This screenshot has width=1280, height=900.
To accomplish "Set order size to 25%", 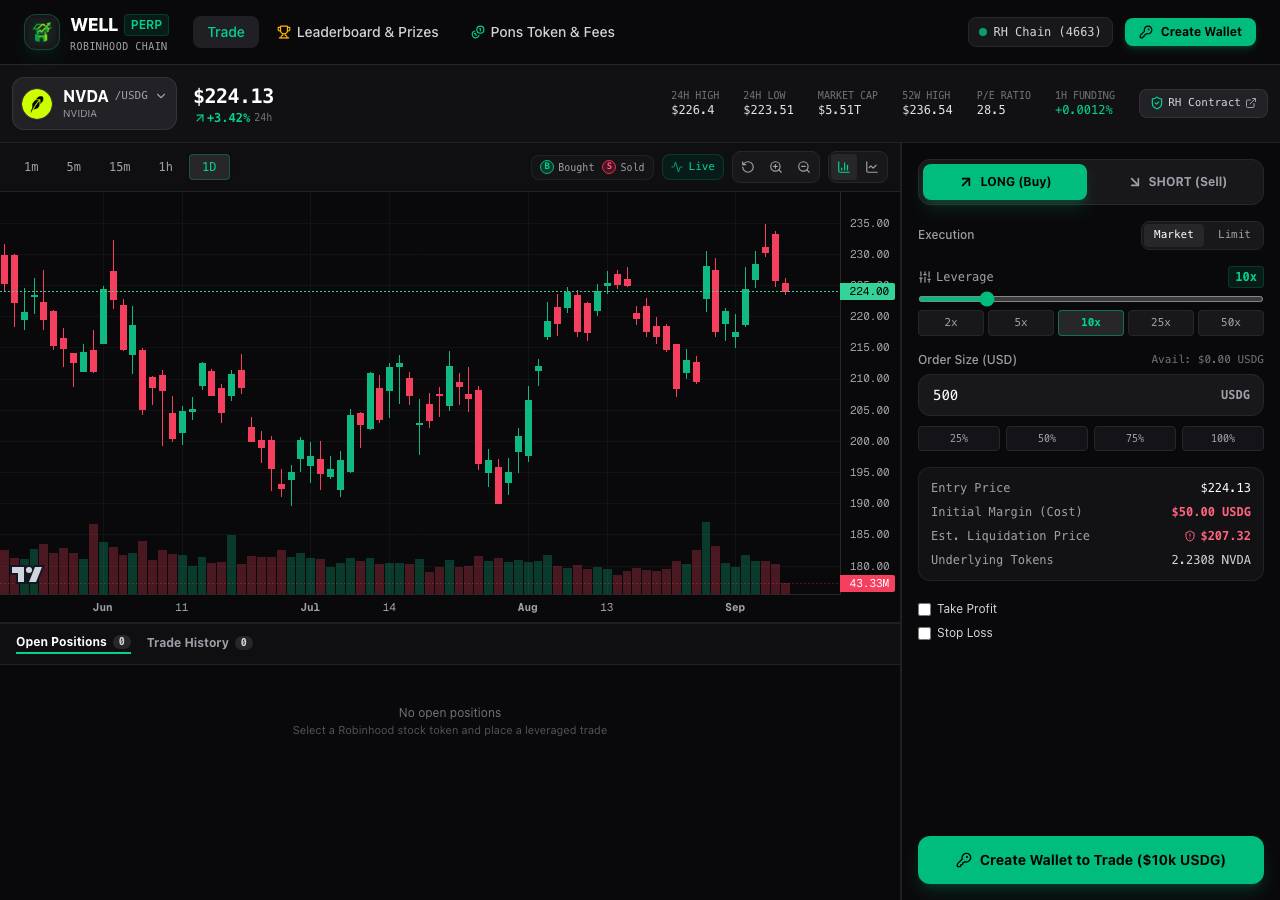I will click(x=959, y=438).
